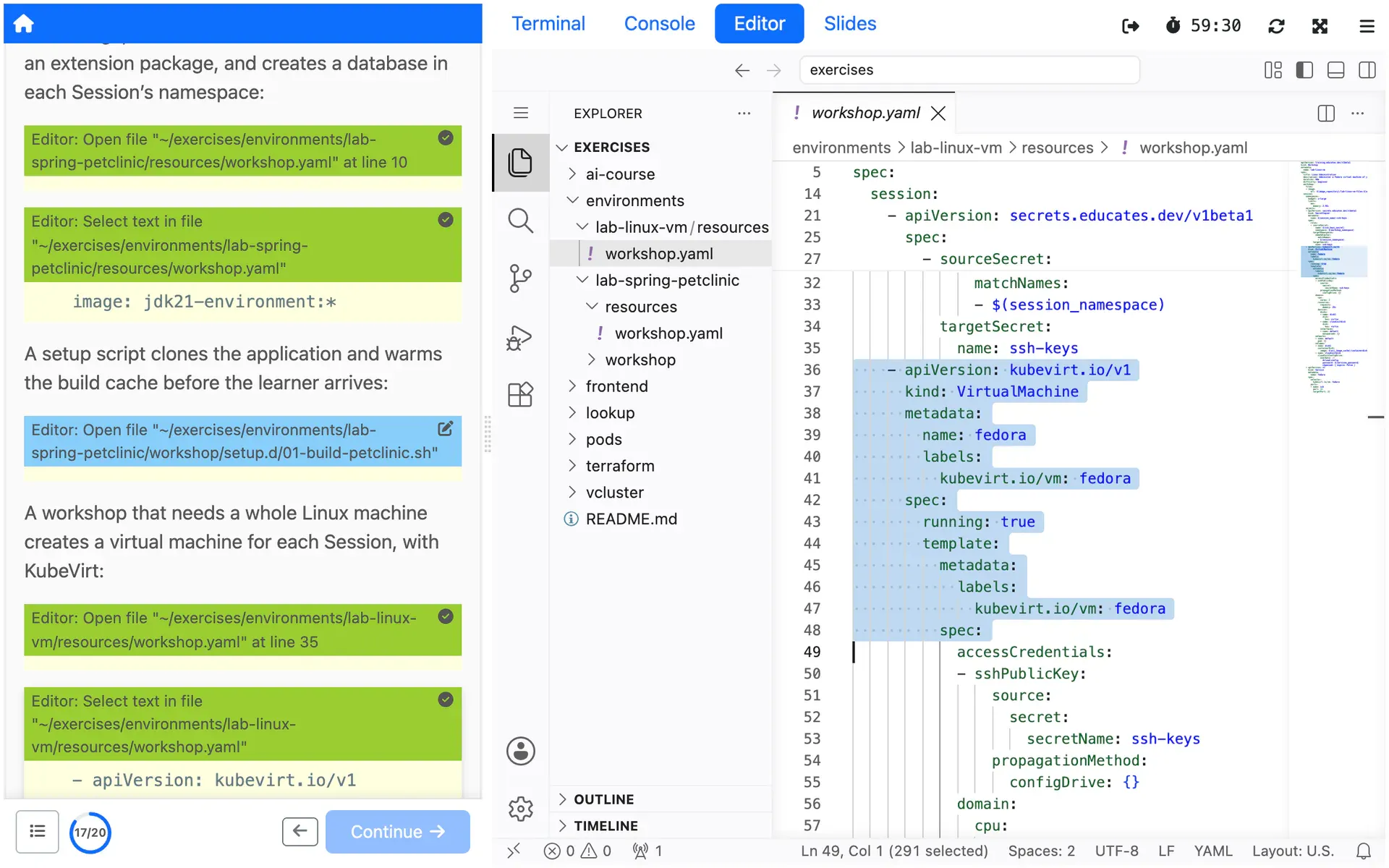This screenshot has width=1389, height=868.
Task: Click editor navigate back arrow
Action: (742, 70)
